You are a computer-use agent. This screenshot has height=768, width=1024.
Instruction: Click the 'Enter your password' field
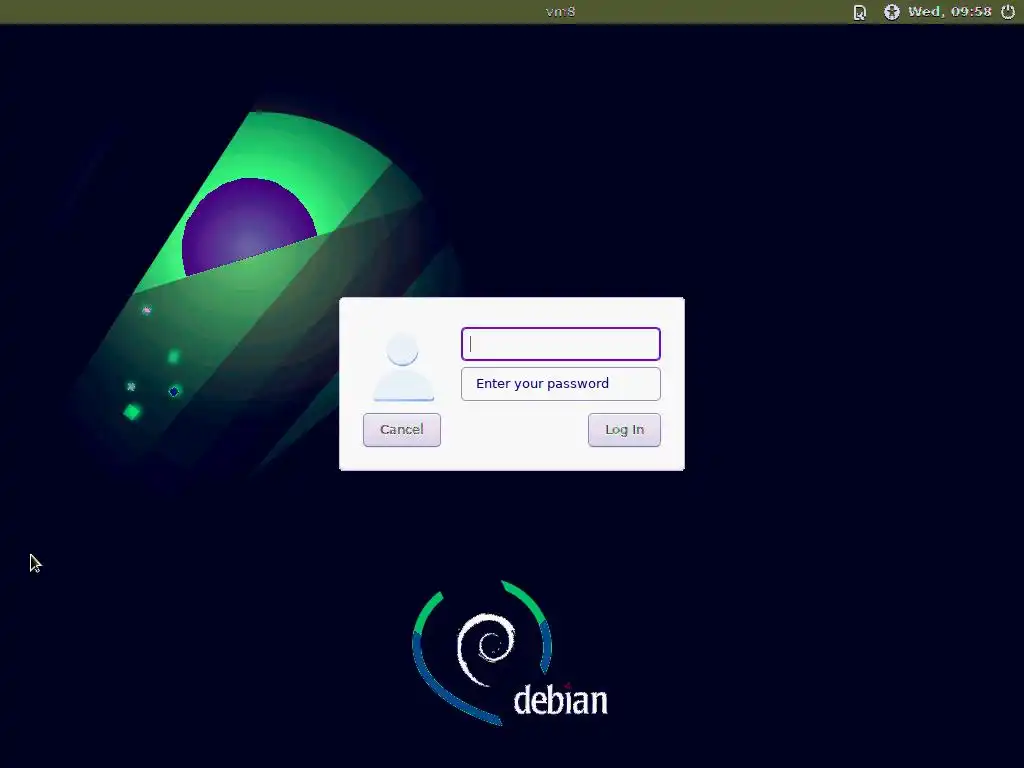click(x=561, y=384)
